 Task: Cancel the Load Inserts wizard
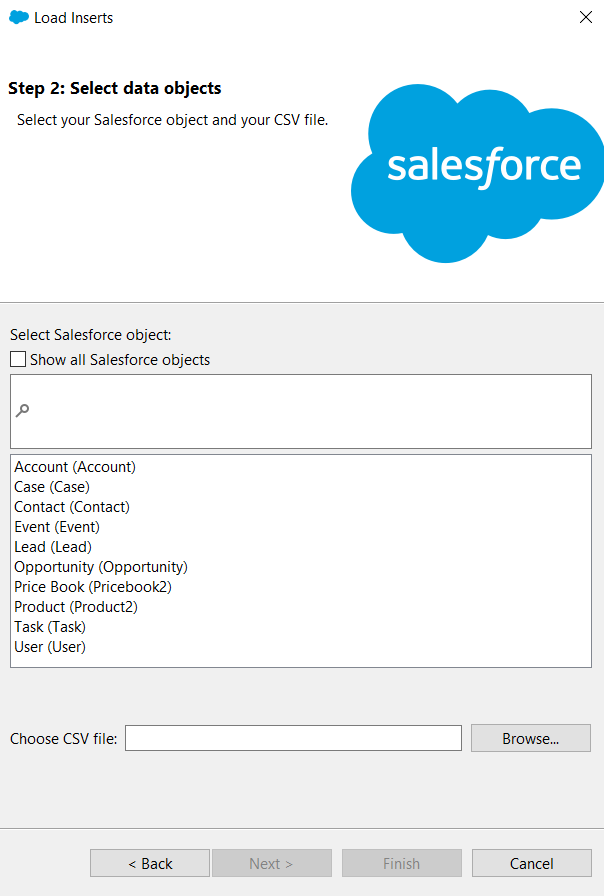pyautogui.click(x=531, y=863)
